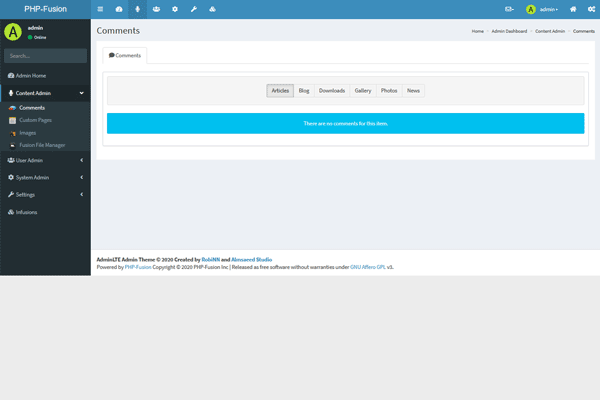Screen dimensions: 600x400
Task: Click the Comments icon in sidebar submenu
Action: [x=12, y=108]
